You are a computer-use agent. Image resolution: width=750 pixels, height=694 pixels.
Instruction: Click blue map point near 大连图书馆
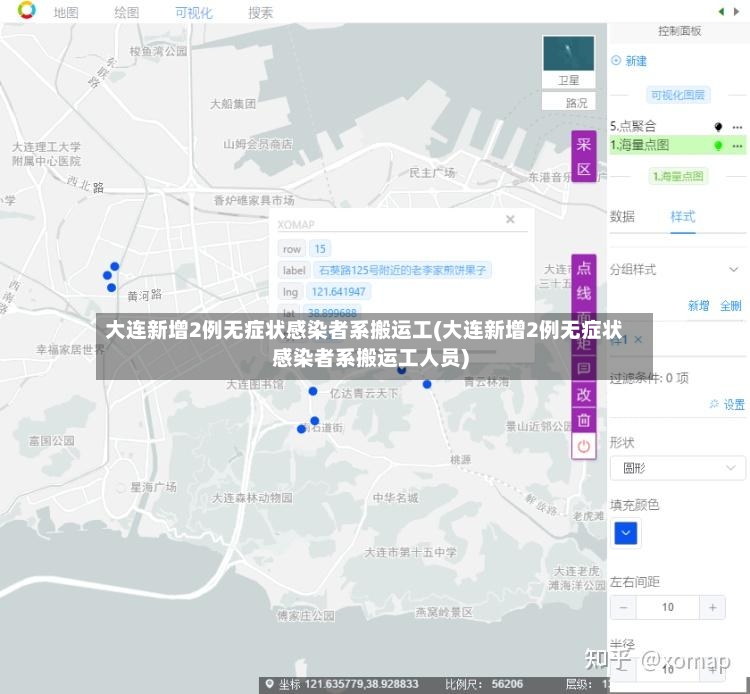coord(313,391)
